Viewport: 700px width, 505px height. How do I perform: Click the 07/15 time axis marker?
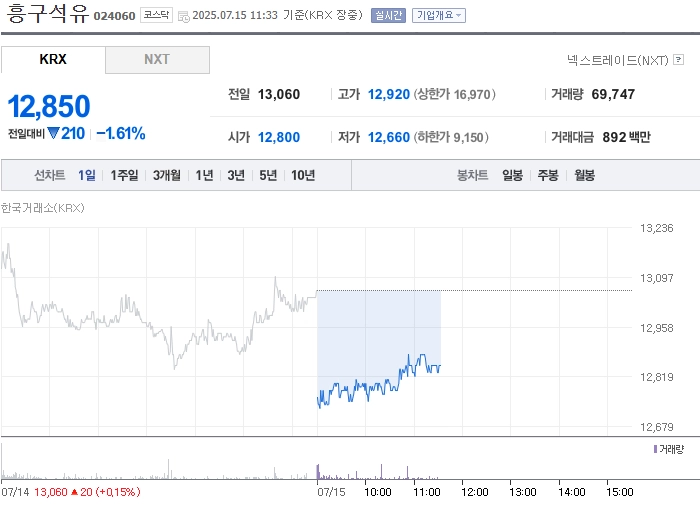331,492
